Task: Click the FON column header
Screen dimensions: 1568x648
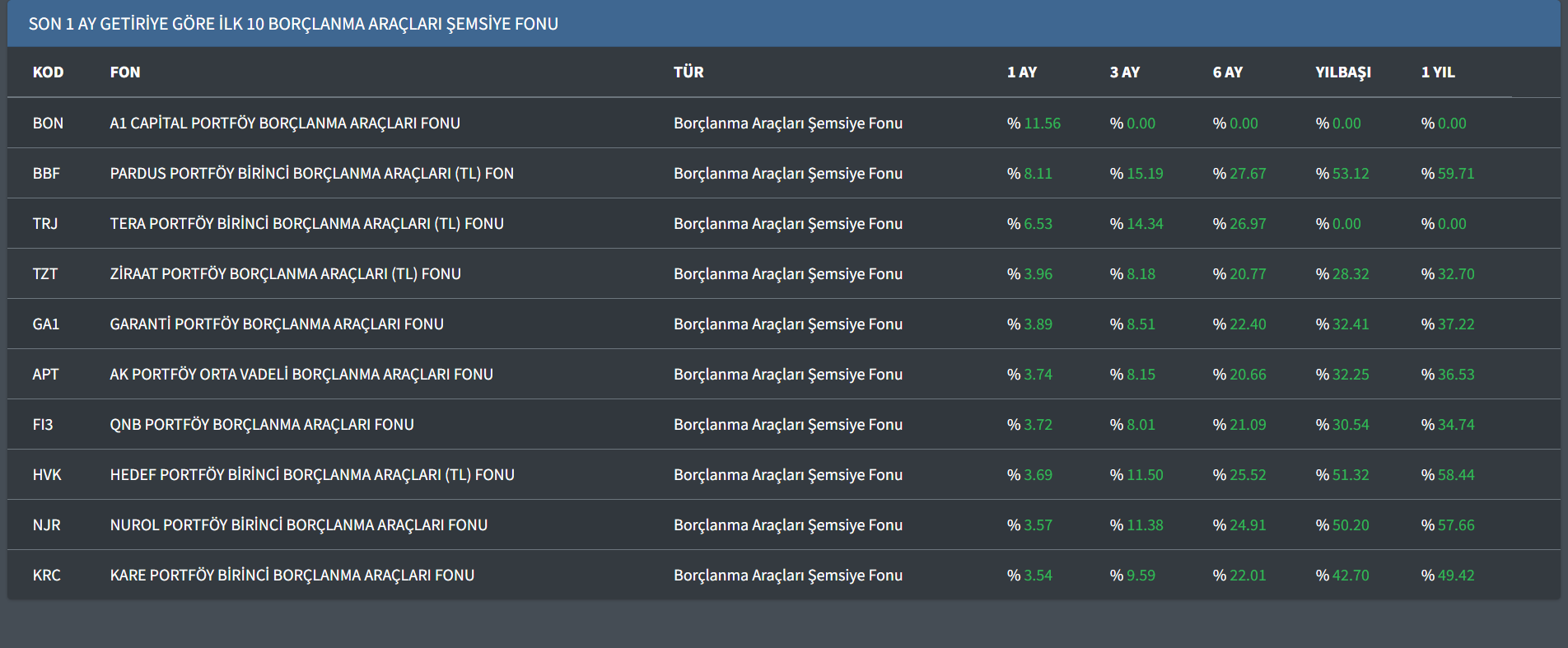Action: tap(125, 72)
